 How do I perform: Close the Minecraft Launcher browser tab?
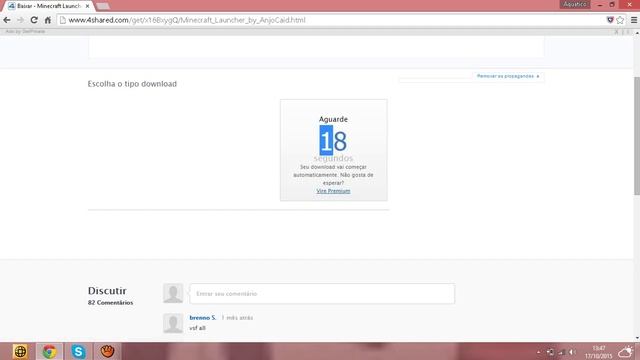coord(87,6)
